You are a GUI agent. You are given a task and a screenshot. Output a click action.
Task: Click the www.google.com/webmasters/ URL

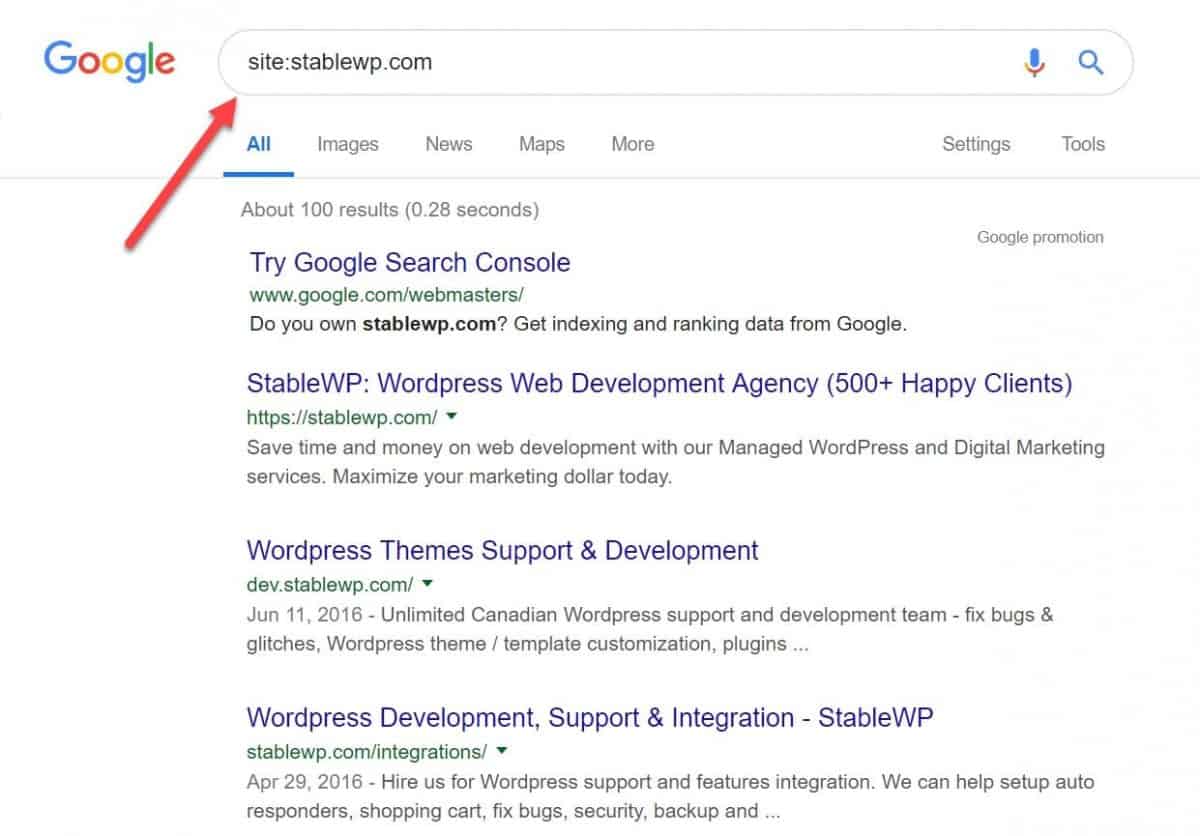[x=386, y=295]
